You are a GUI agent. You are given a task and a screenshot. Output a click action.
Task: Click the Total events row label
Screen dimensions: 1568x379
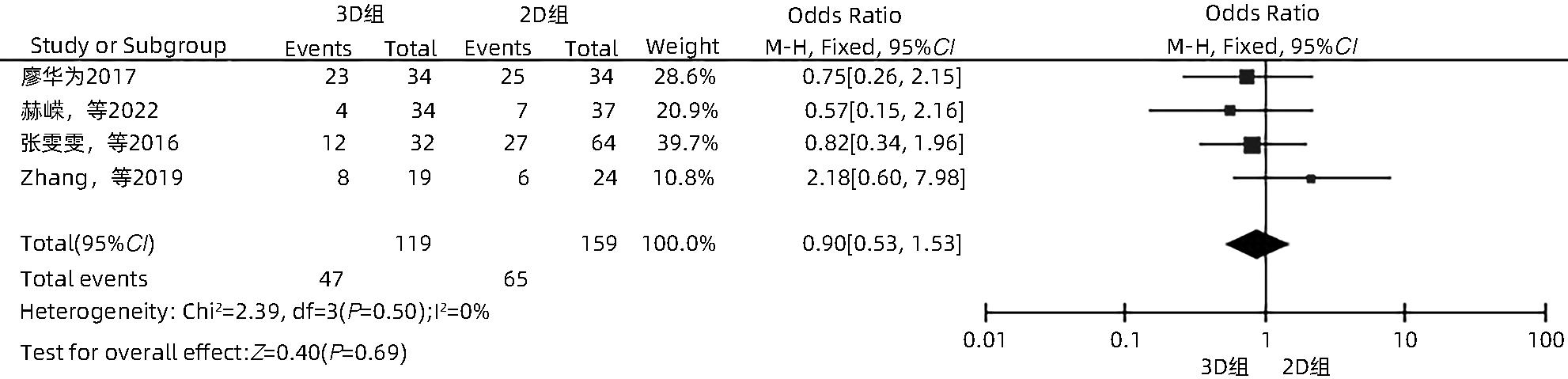(x=84, y=279)
